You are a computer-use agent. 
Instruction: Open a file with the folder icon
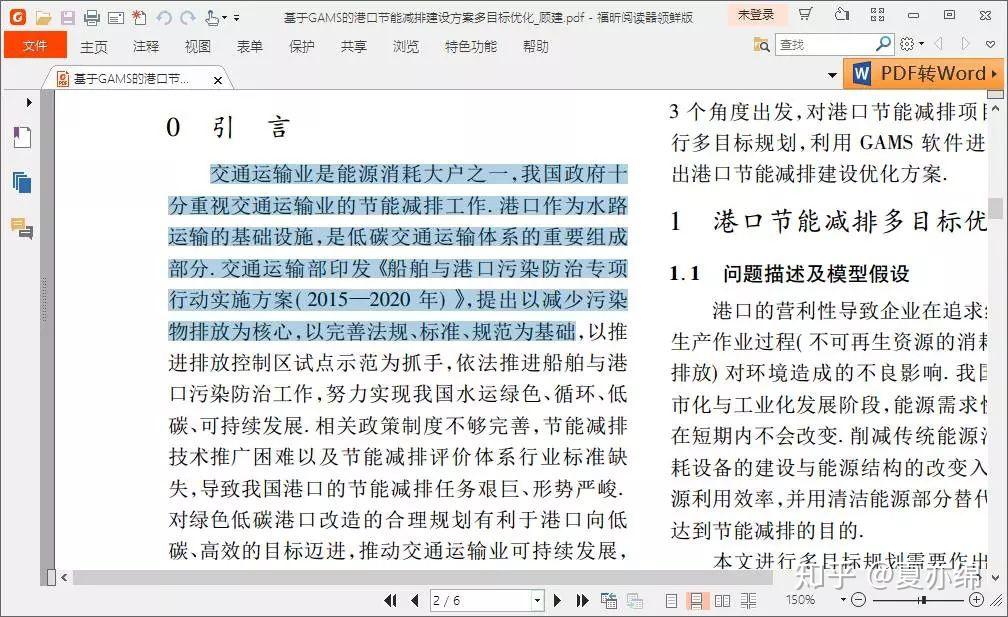43,17
